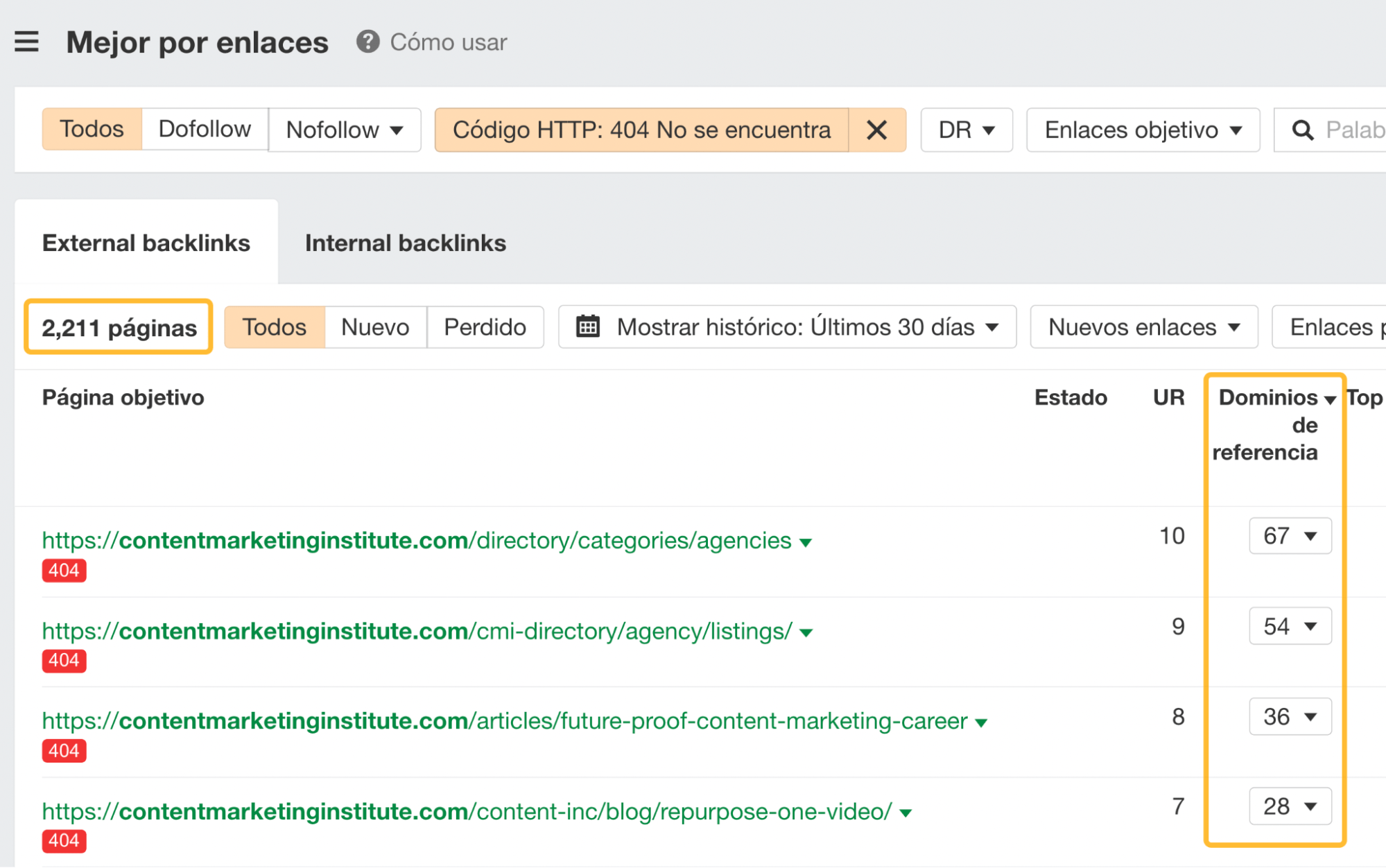
Task: Click the 404 badge under the first URL
Action: click(x=63, y=571)
